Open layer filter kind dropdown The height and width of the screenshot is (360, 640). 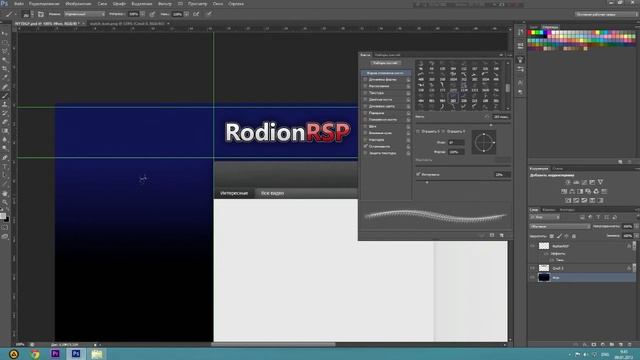[x=544, y=218]
